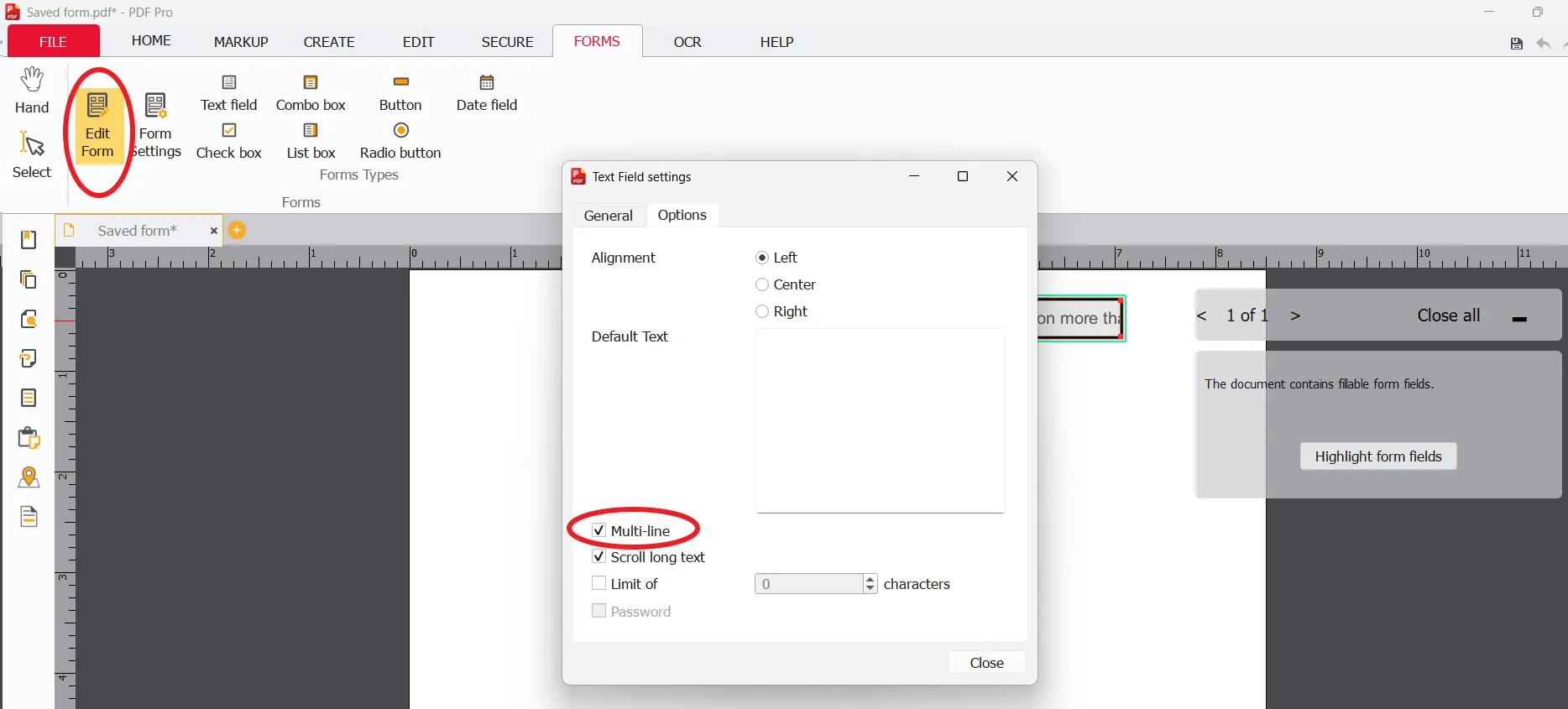Click the Edit Form button

coord(97,126)
